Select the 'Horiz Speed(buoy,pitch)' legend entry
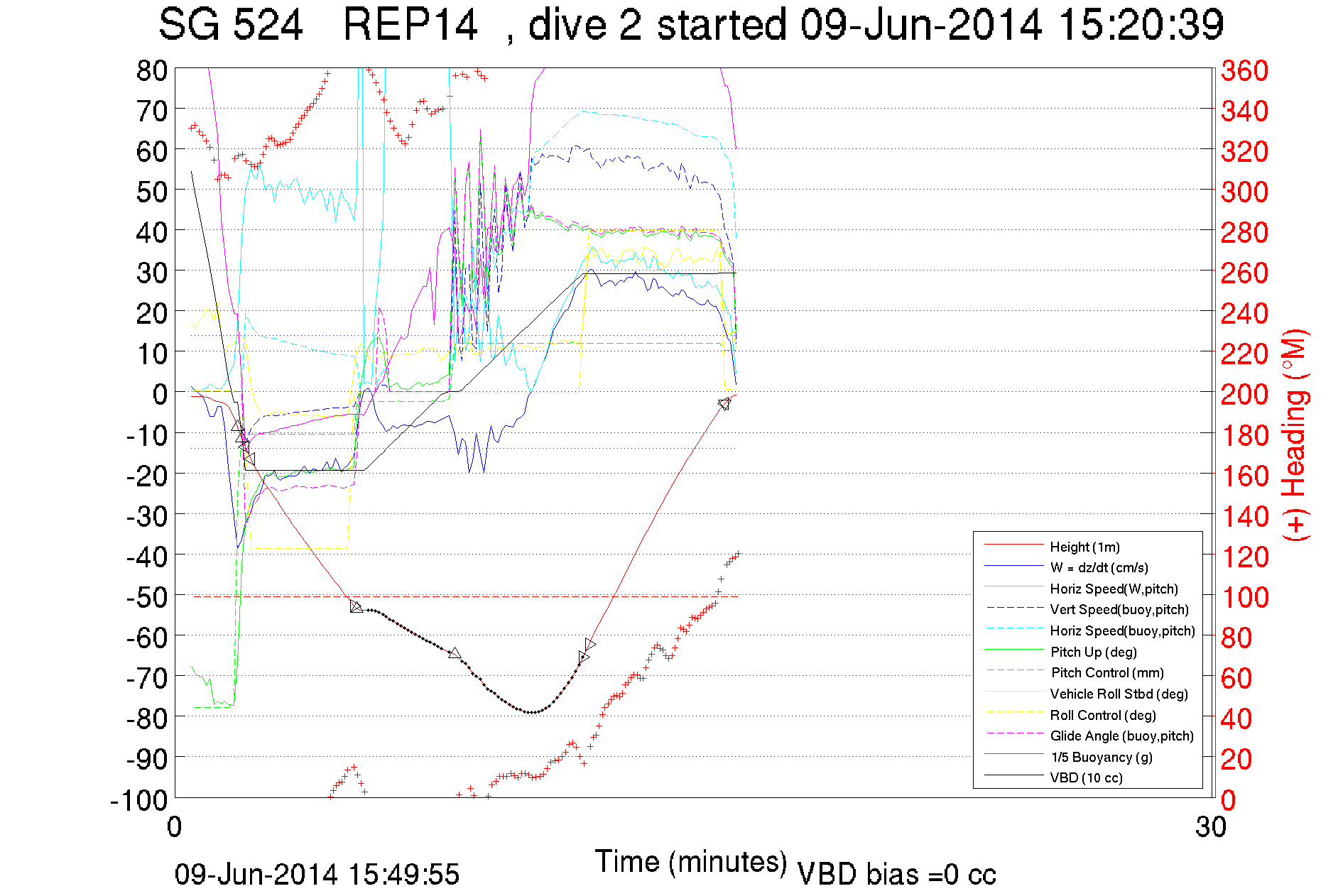This screenshot has height=896, width=1343. [1122, 630]
